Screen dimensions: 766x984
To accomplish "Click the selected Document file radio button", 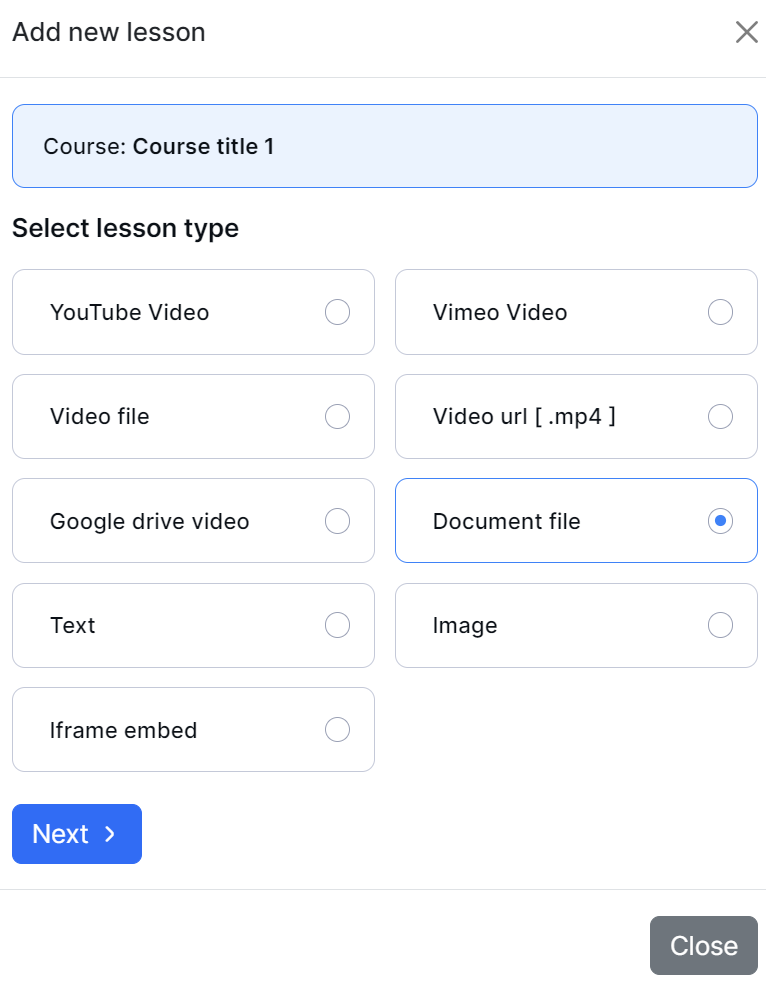I will pos(720,521).
